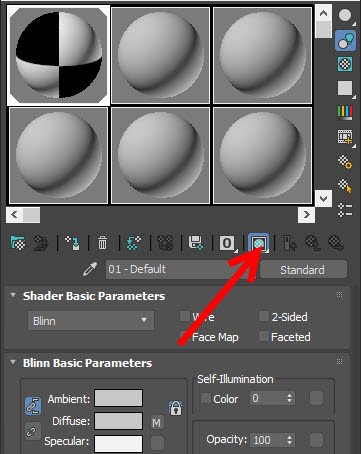Click the Blinn Basic Parameters rollout grip dots
This screenshot has width=361, height=454.
pyautogui.click(x=339, y=361)
